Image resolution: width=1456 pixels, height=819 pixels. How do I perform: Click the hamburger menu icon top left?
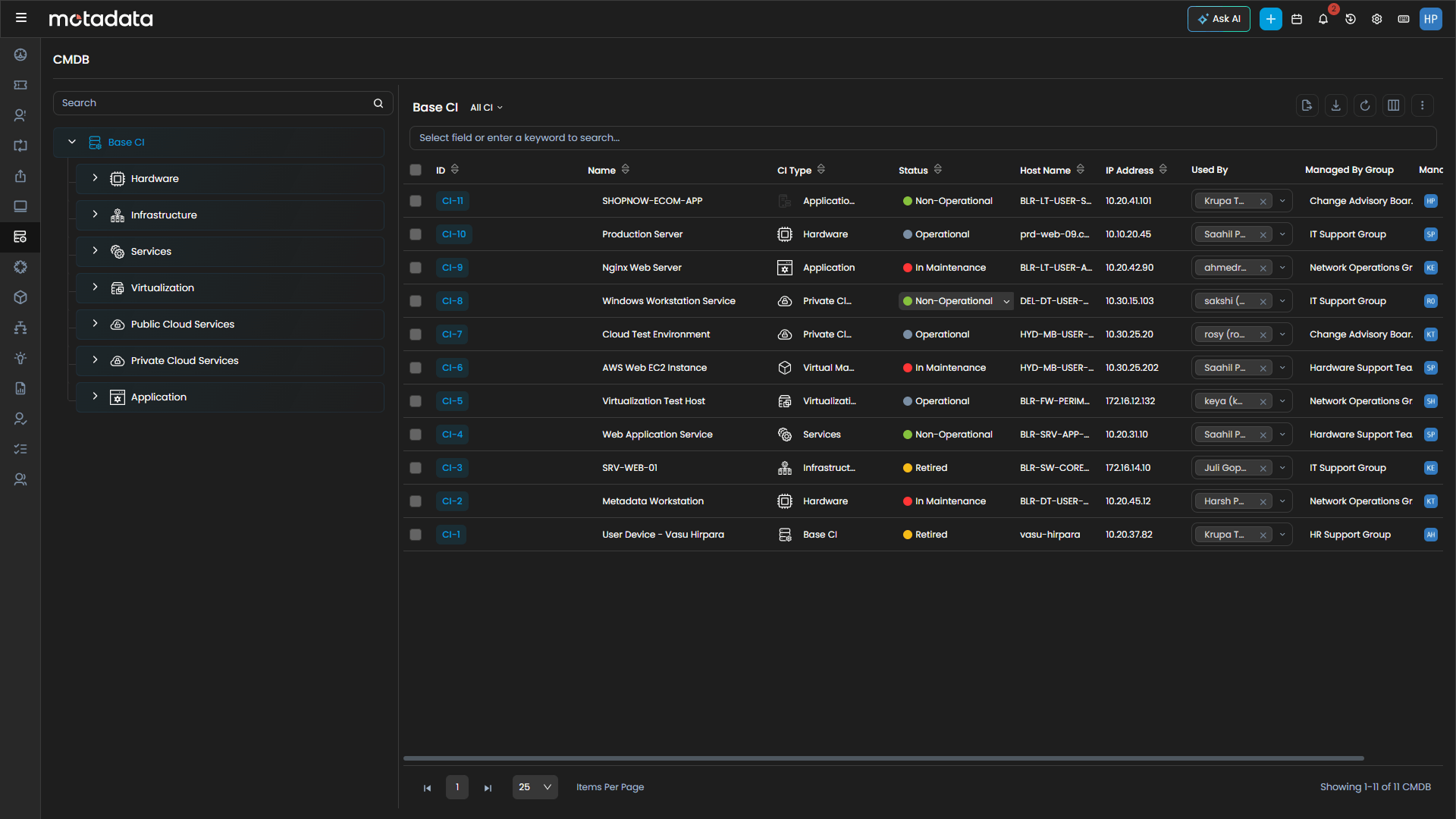pos(21,17)
